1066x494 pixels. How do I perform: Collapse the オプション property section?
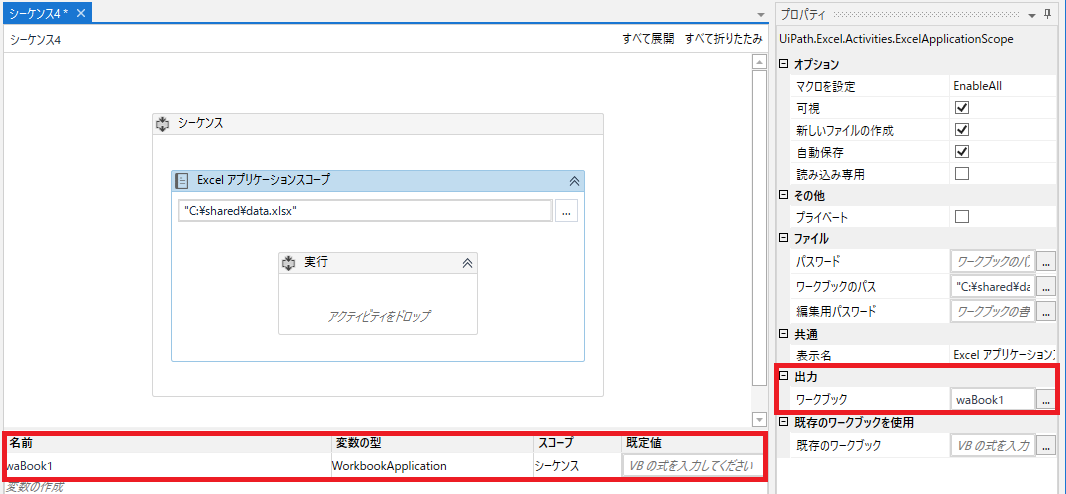pyautogui.click(x=783, y=65)
